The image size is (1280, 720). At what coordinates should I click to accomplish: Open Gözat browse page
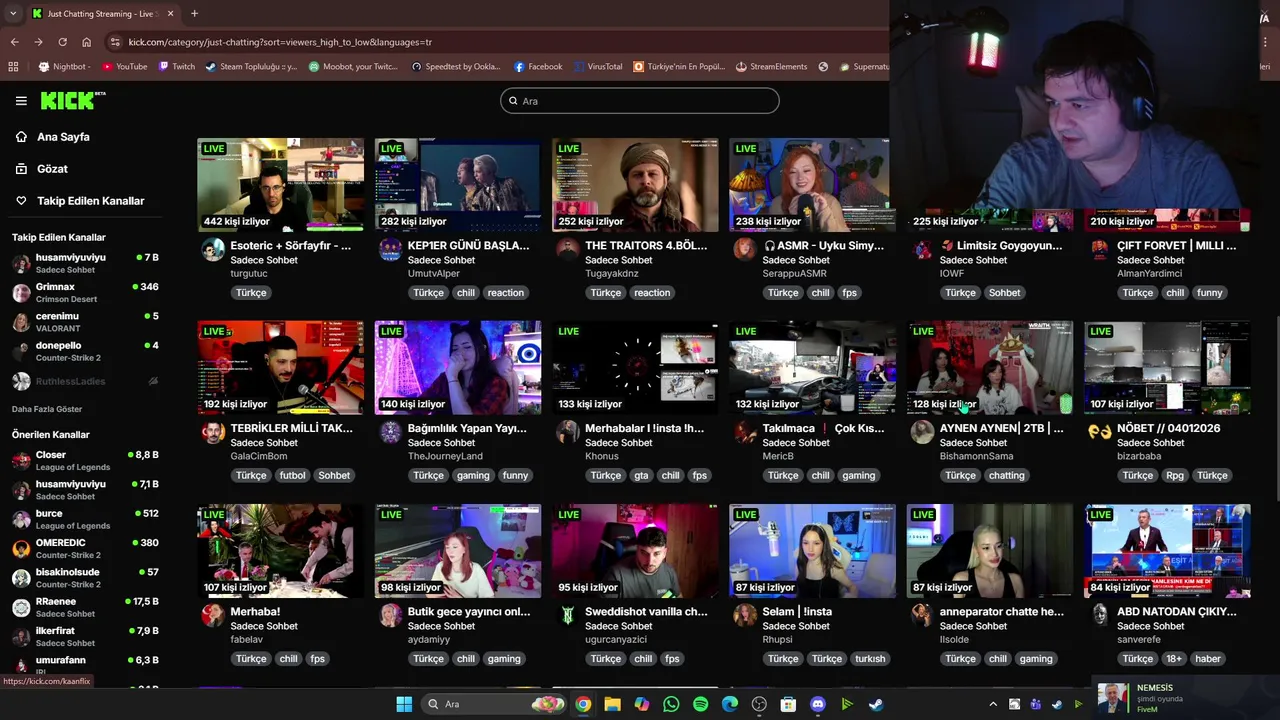point(52,169)
